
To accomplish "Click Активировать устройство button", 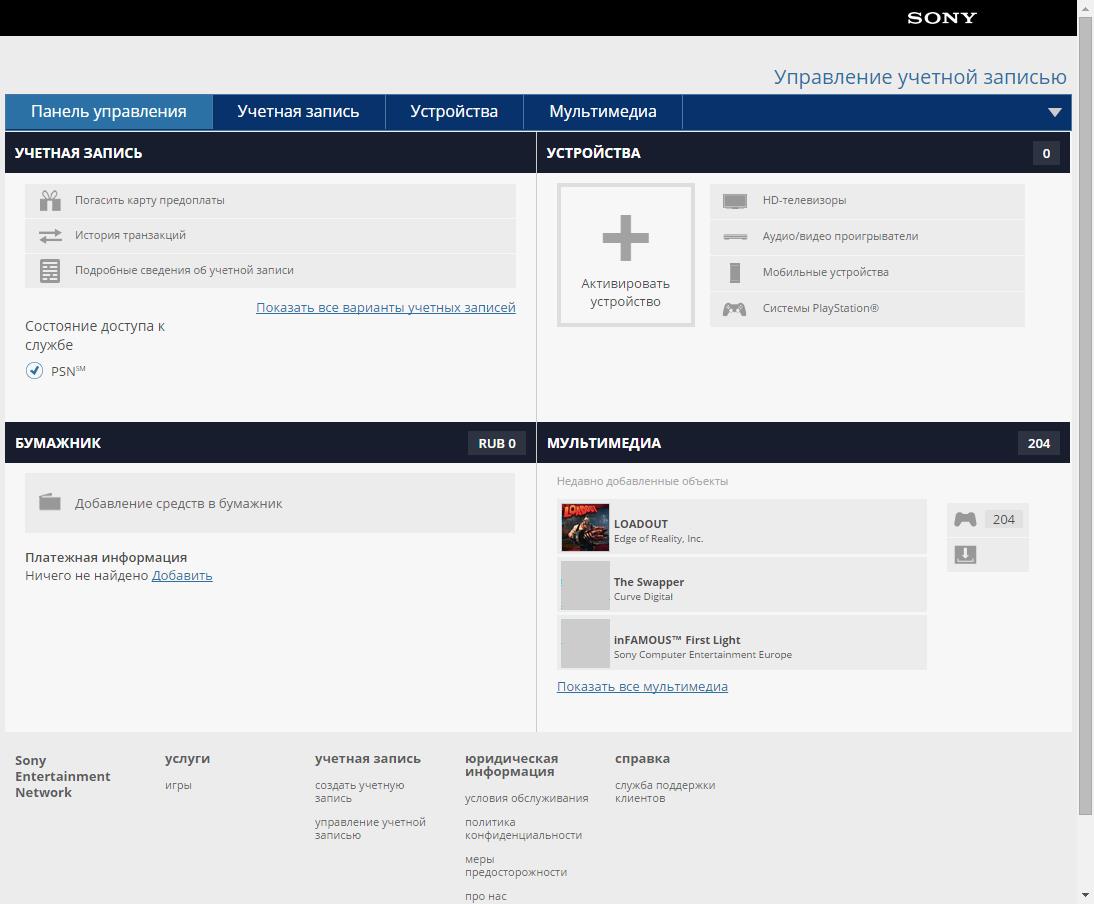I will [626, 255].
